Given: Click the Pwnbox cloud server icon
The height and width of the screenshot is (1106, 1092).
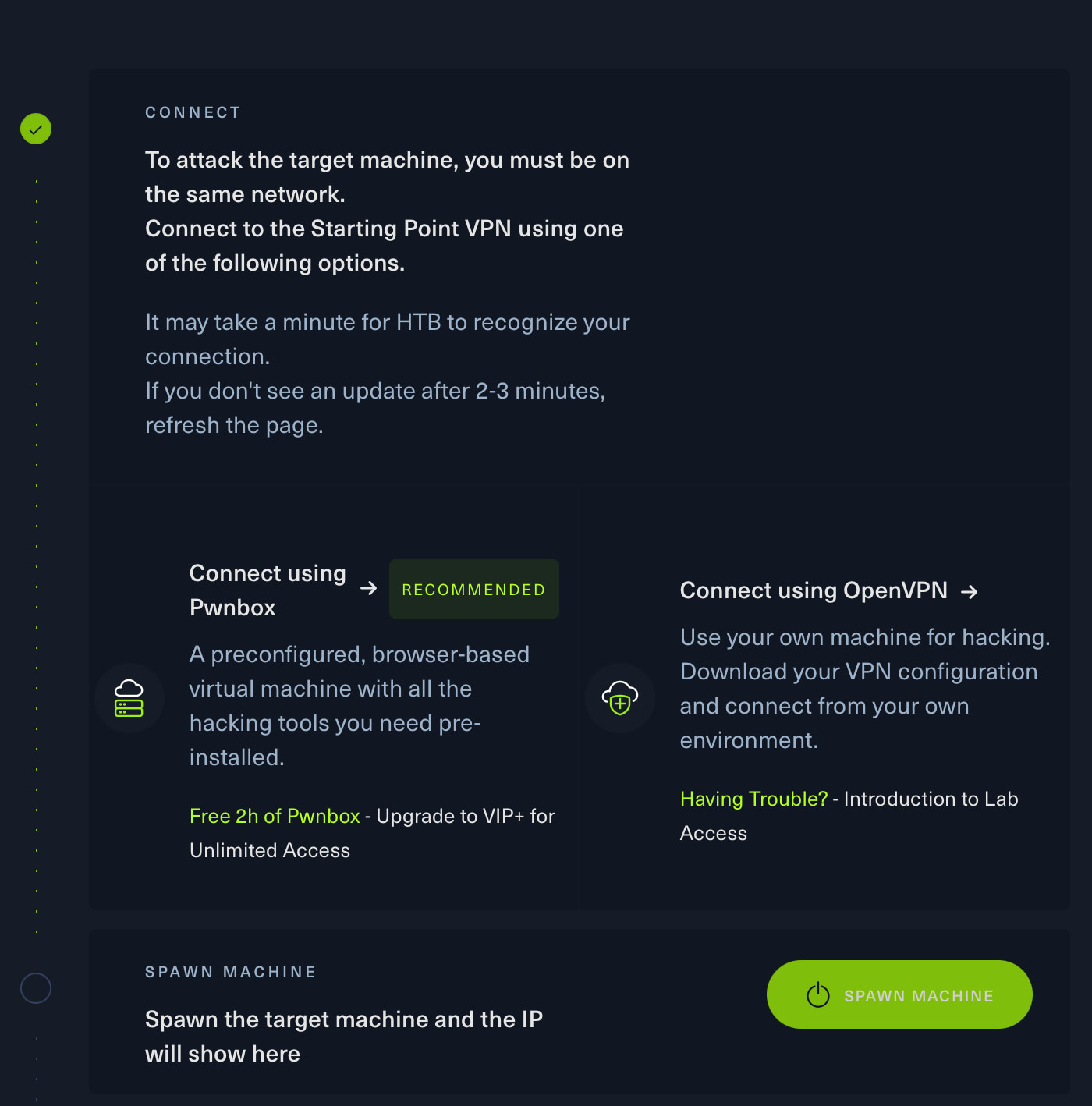Looking at the screenshot, I should point(129,698).
